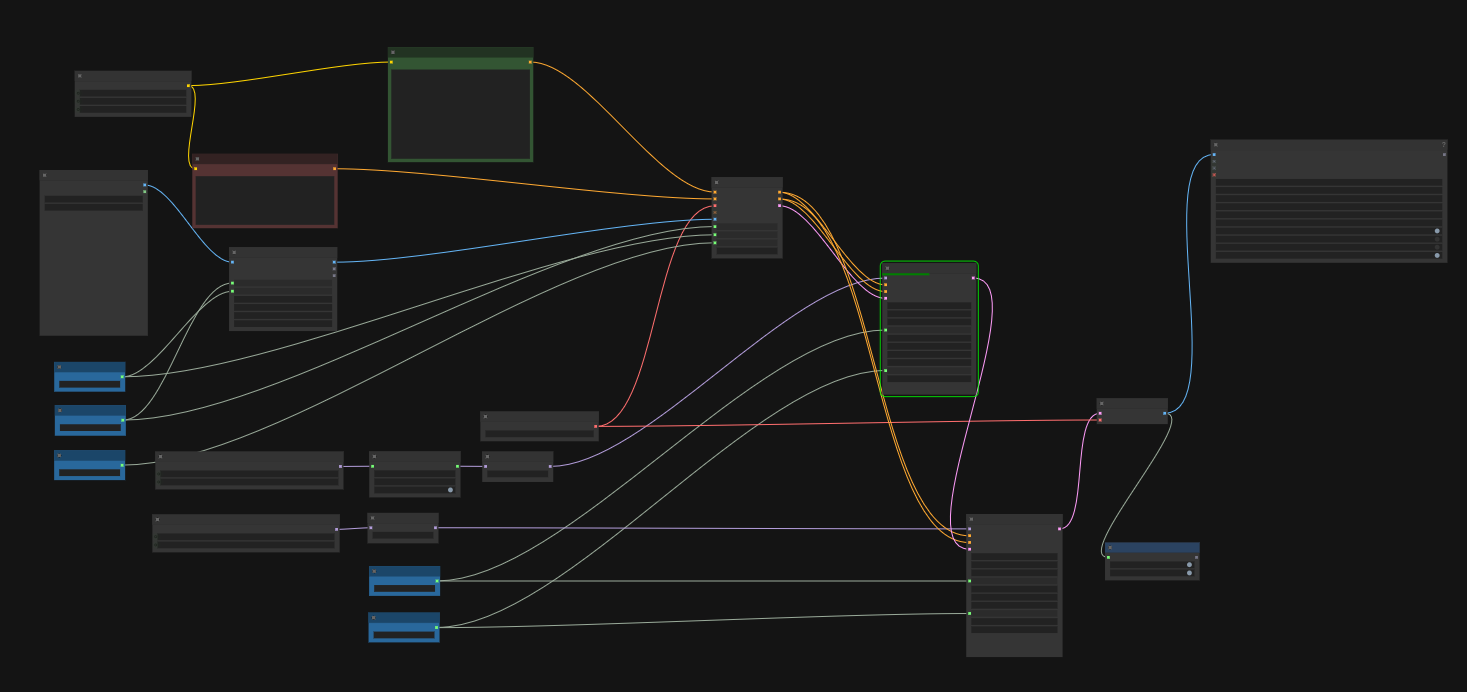Collapse the navy-header node at the bottom right
Image resolution: width=1467 pixels, height=692 pixels.
1110,548
